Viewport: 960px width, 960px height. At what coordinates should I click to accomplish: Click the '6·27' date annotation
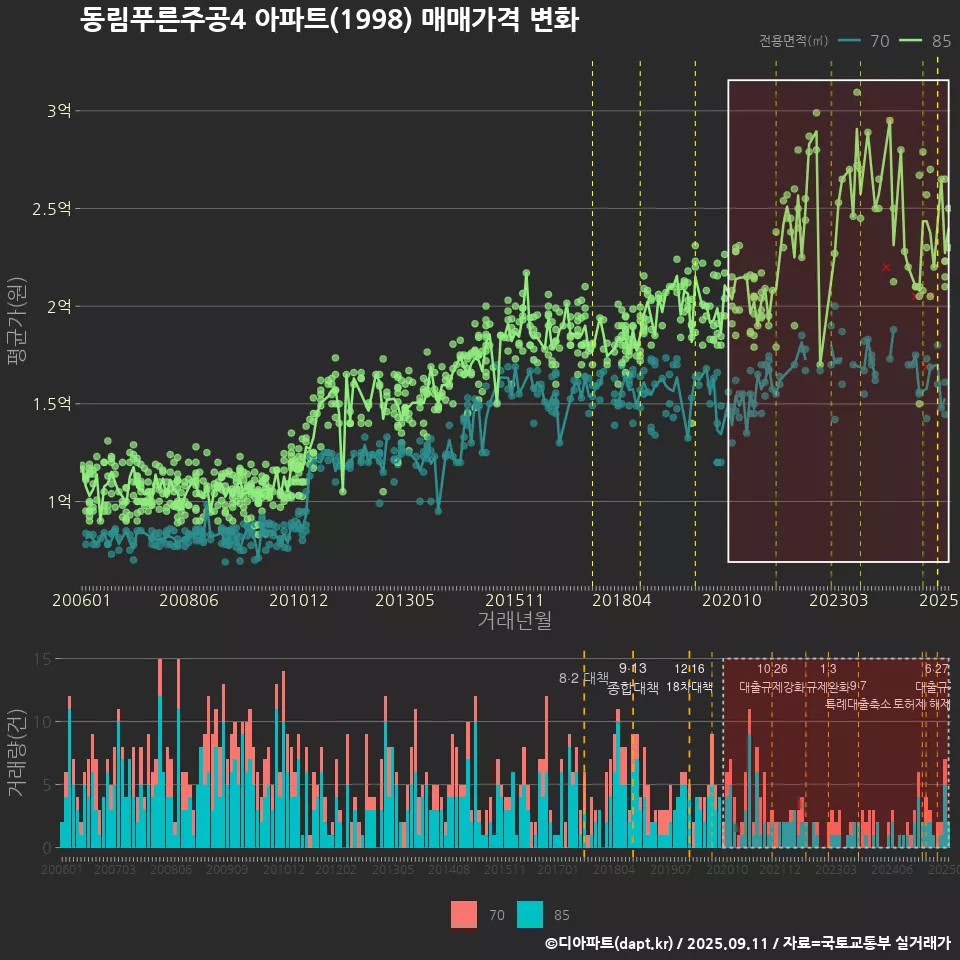(x=937, y=669)
